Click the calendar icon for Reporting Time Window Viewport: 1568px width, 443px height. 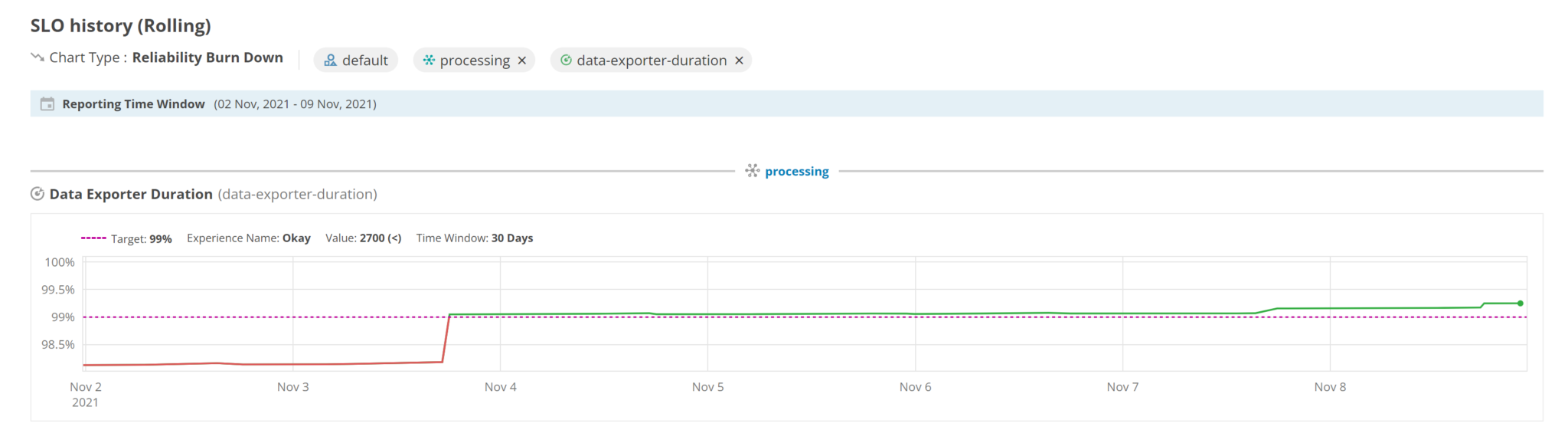47,104
